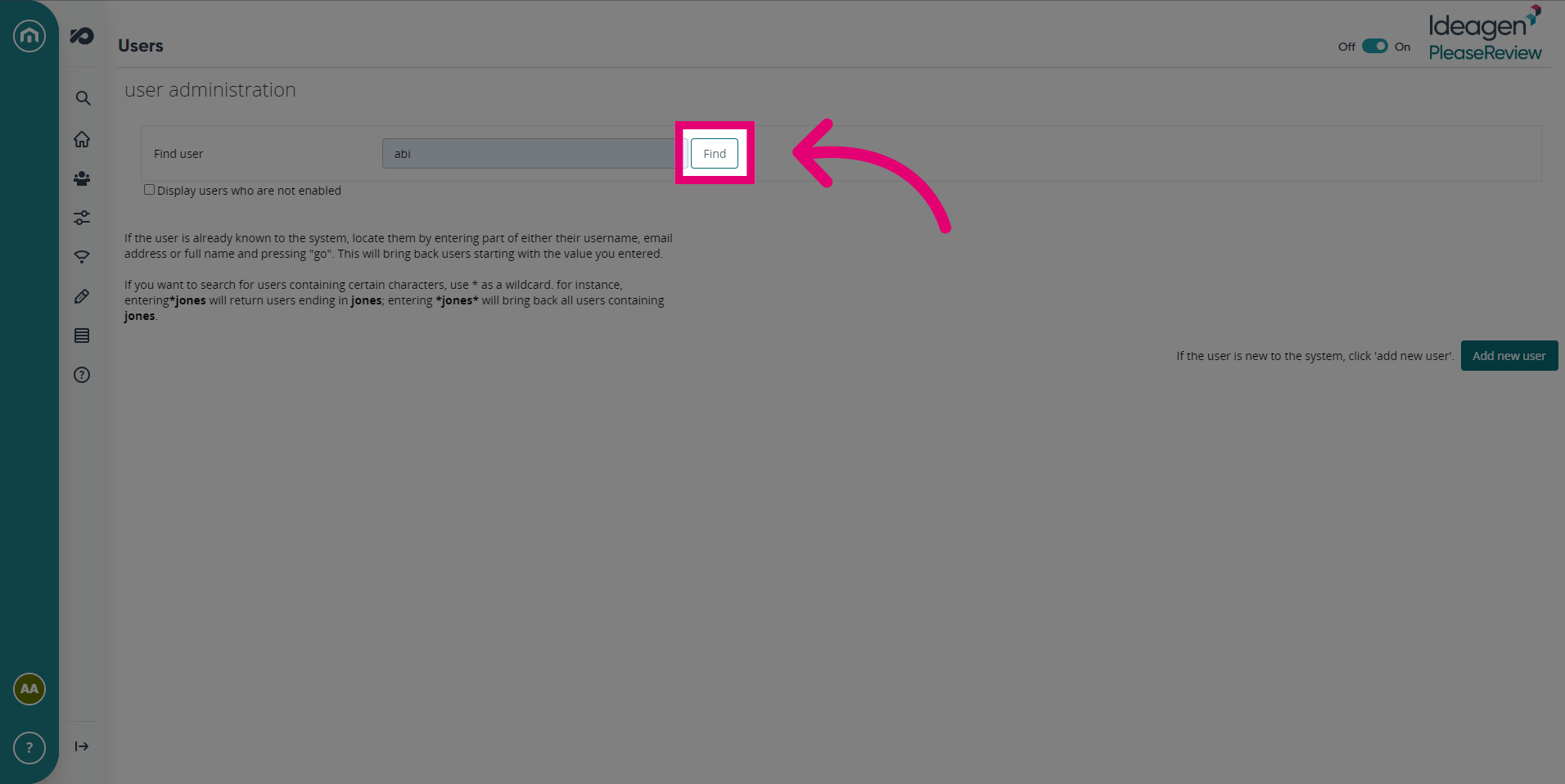This screenshot has width=1565, height=784.
Task: Click the Find button
Action: click(x=715, y=154)
